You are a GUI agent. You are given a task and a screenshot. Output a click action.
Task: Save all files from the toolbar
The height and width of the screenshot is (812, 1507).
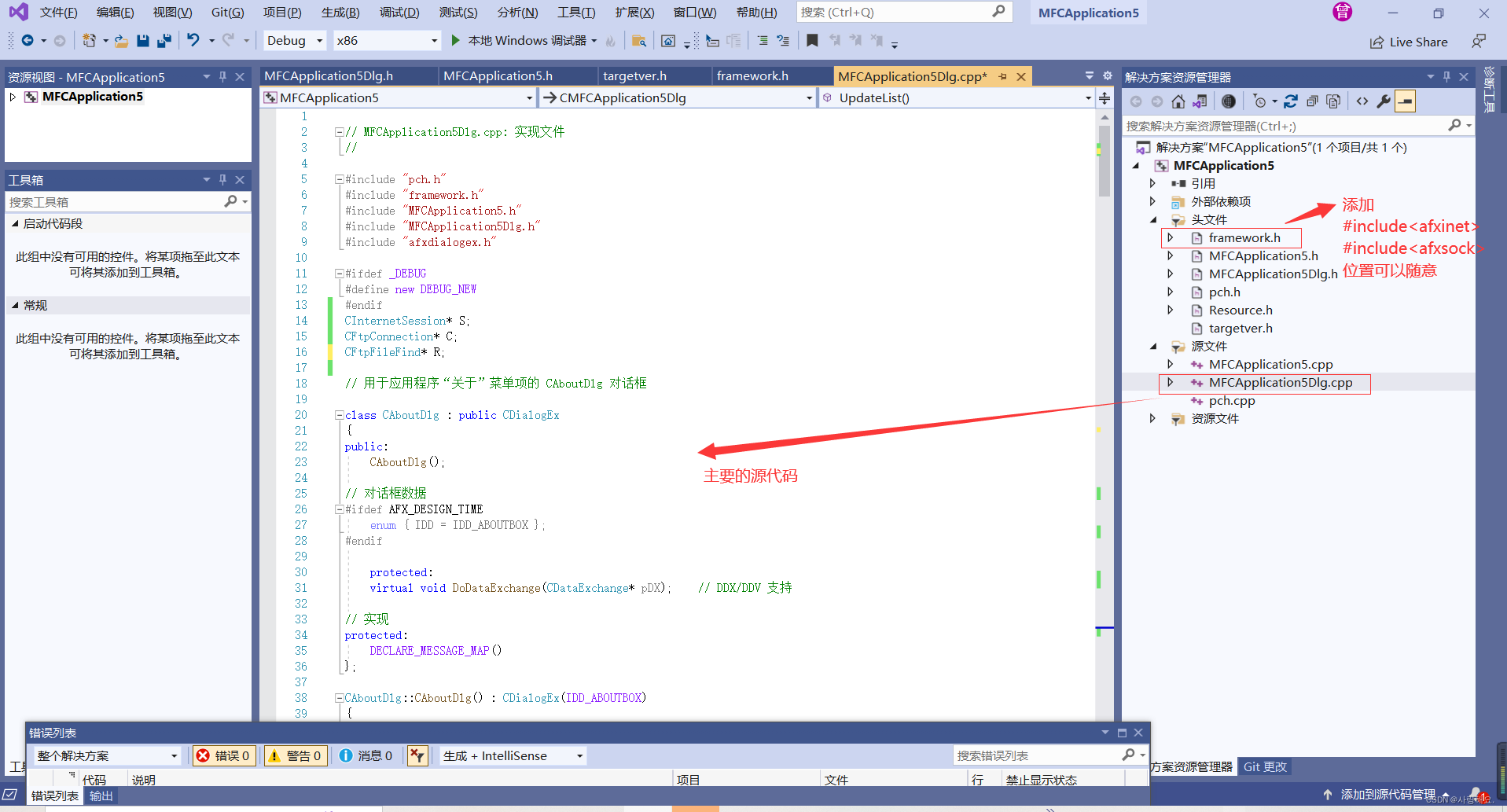coord(164,40)
